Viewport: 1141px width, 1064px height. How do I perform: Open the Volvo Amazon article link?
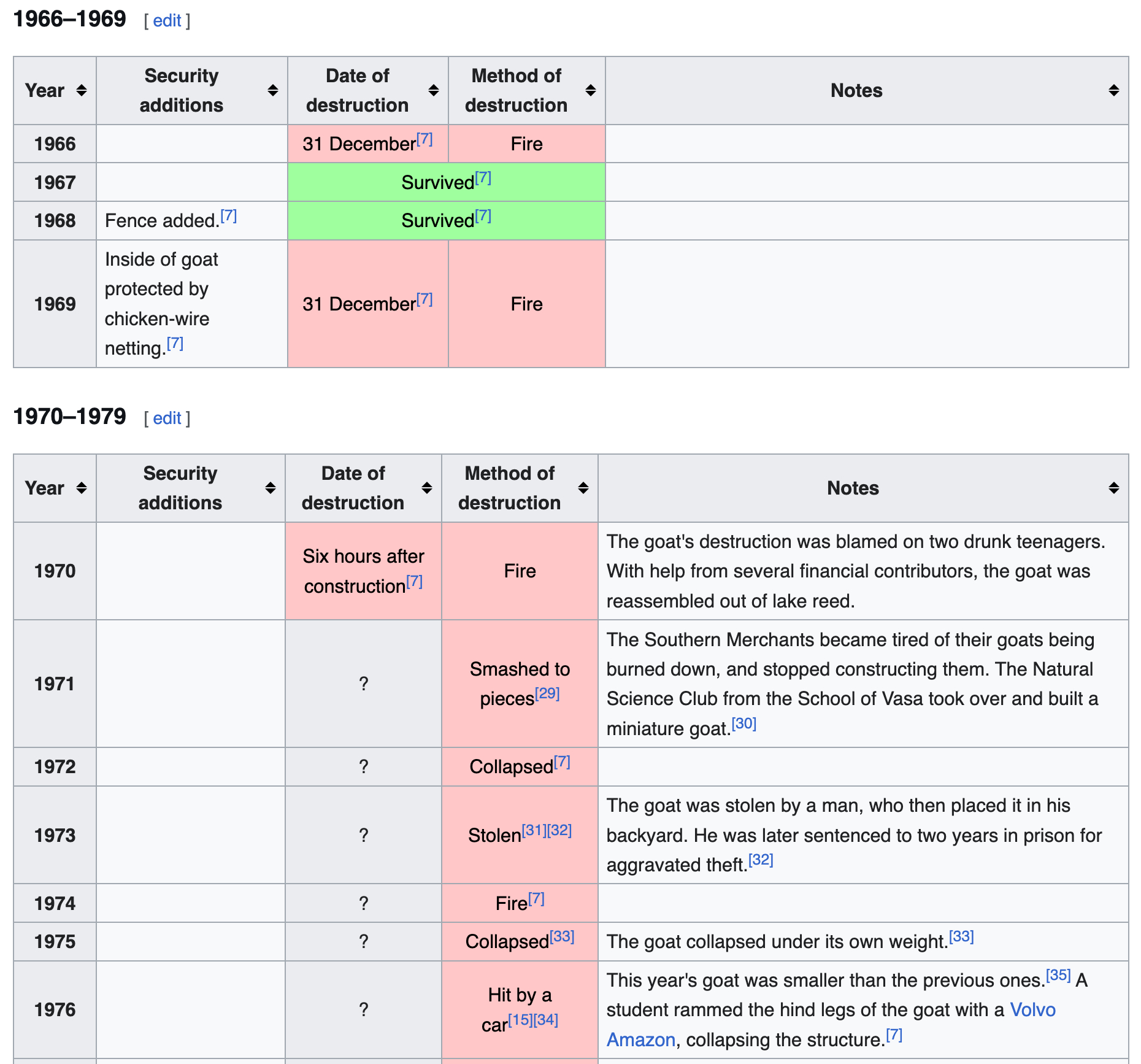coord(1032,1010)
